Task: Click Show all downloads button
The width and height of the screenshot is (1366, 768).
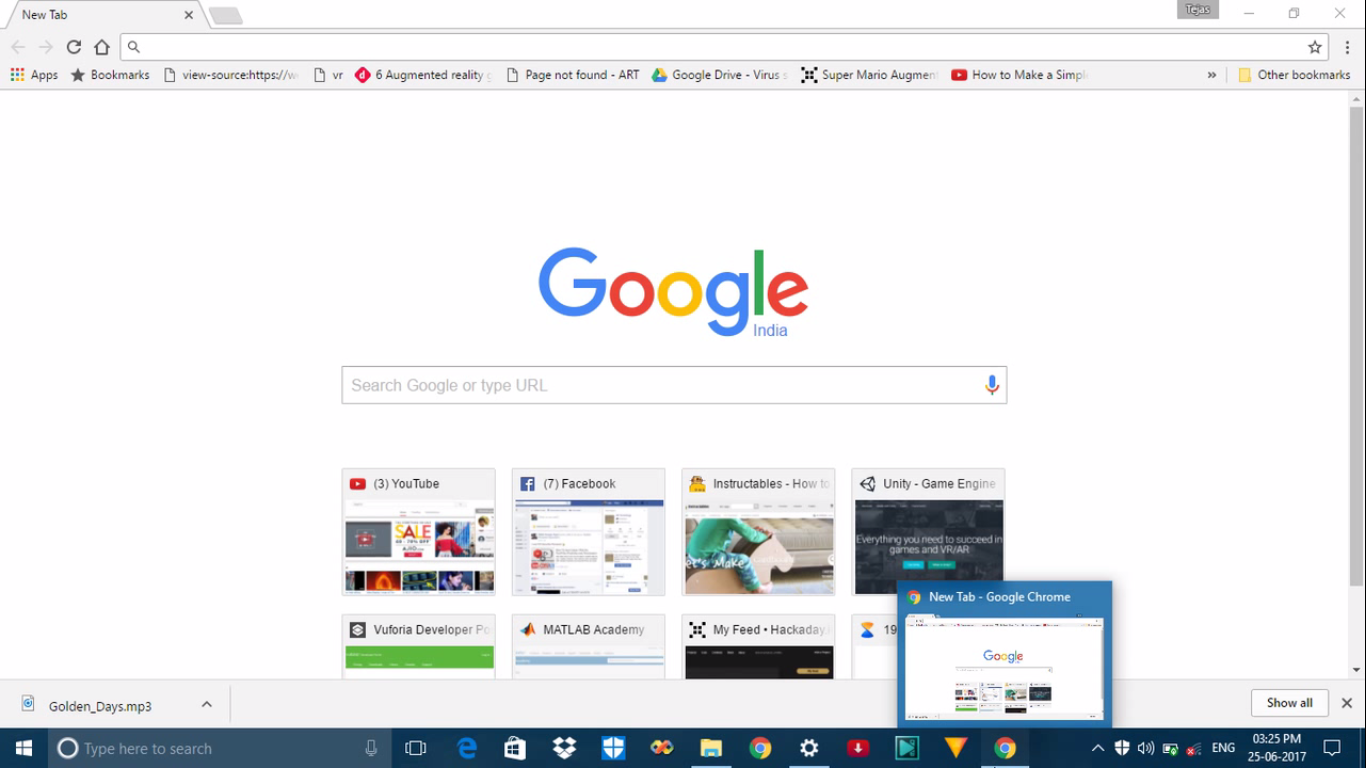Action: point(1289,703)
